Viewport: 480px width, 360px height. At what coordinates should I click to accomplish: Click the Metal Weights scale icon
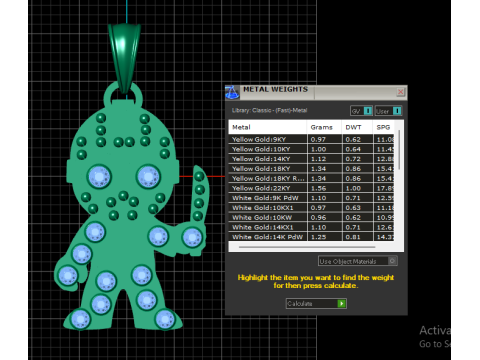pos(232,92)
